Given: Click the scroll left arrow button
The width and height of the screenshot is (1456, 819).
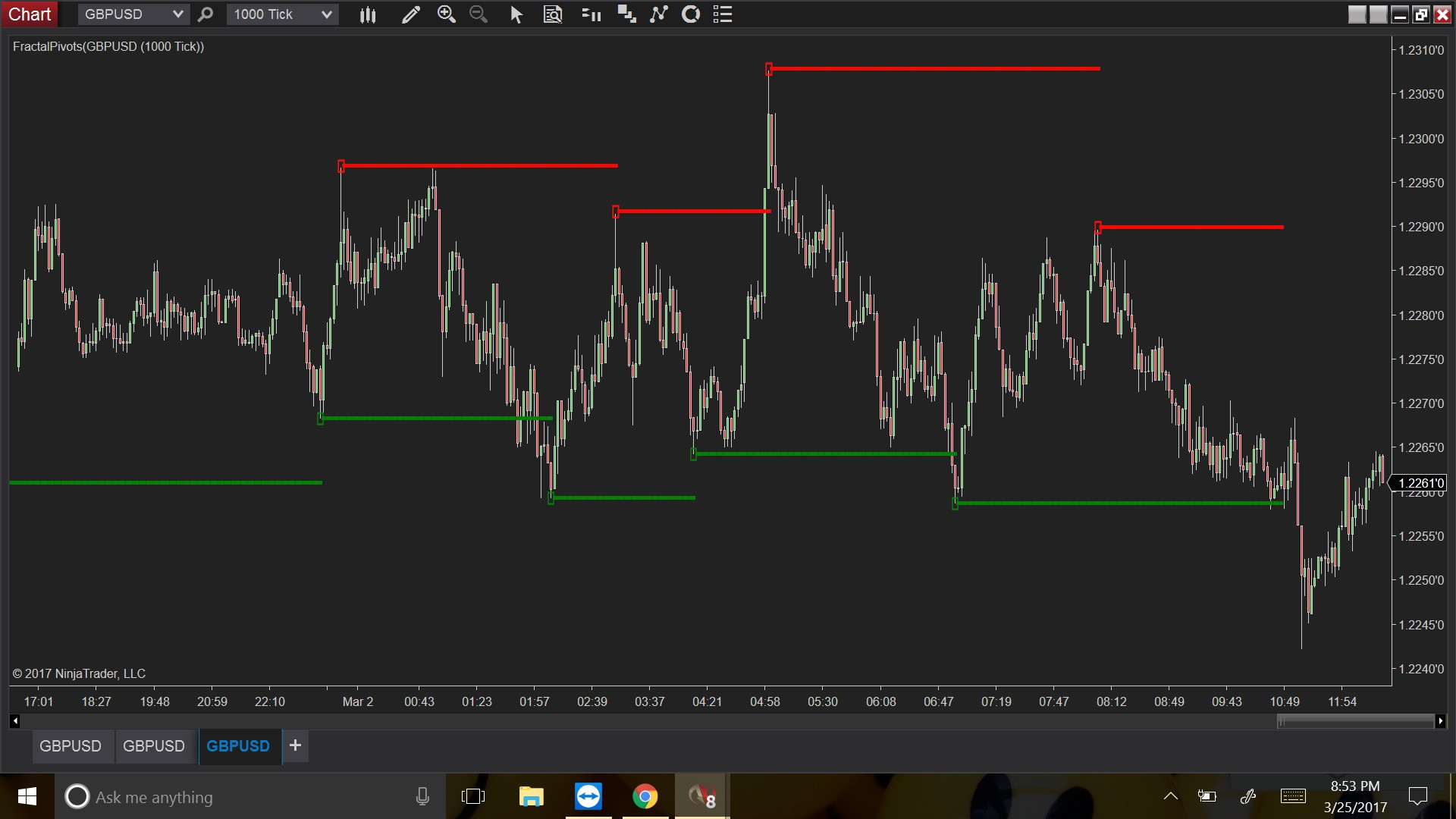Looking at the screenshot, I should 14,721.
